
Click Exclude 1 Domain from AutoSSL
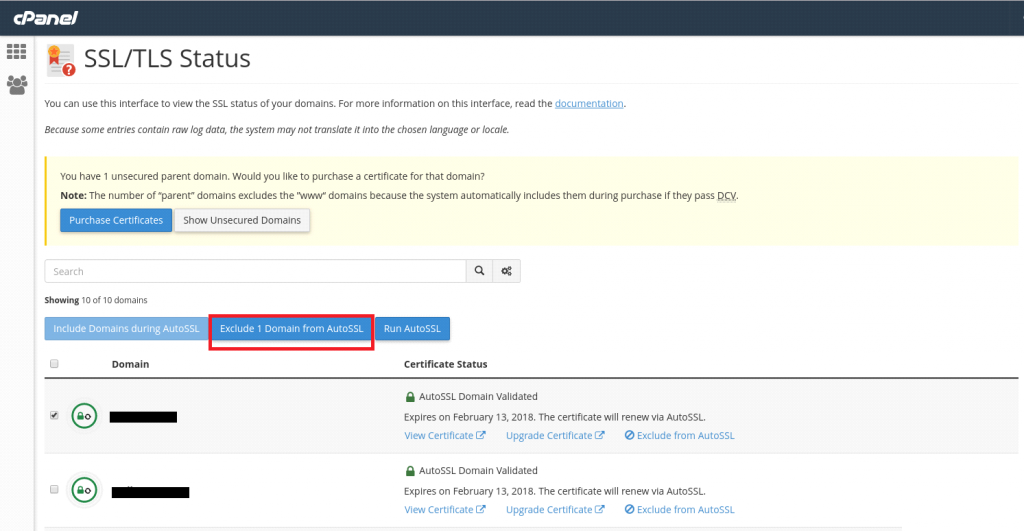(x=291, y=329)
